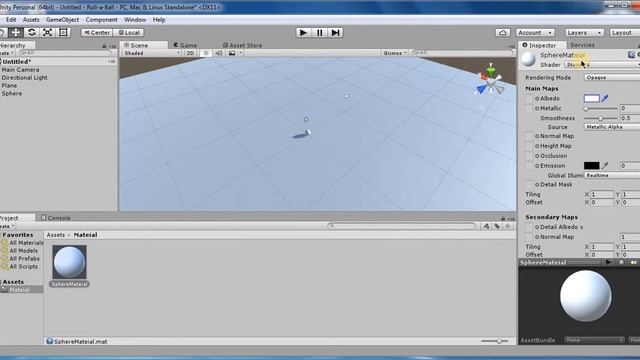Viewport: 640px width, 360px height.
Task: Toggle scene audio speaker icon
Action: [x=219, y=53]
